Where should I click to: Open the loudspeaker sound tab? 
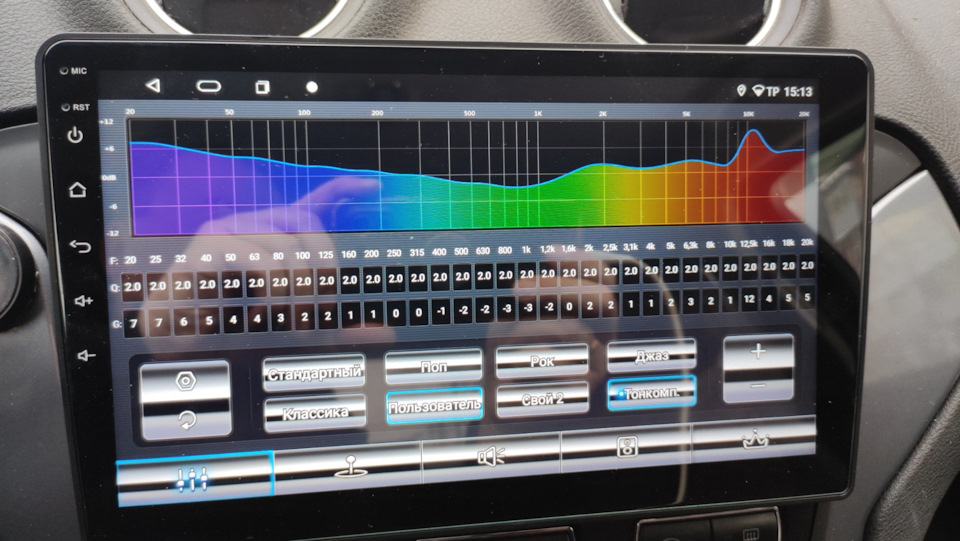tap(491, 456)
